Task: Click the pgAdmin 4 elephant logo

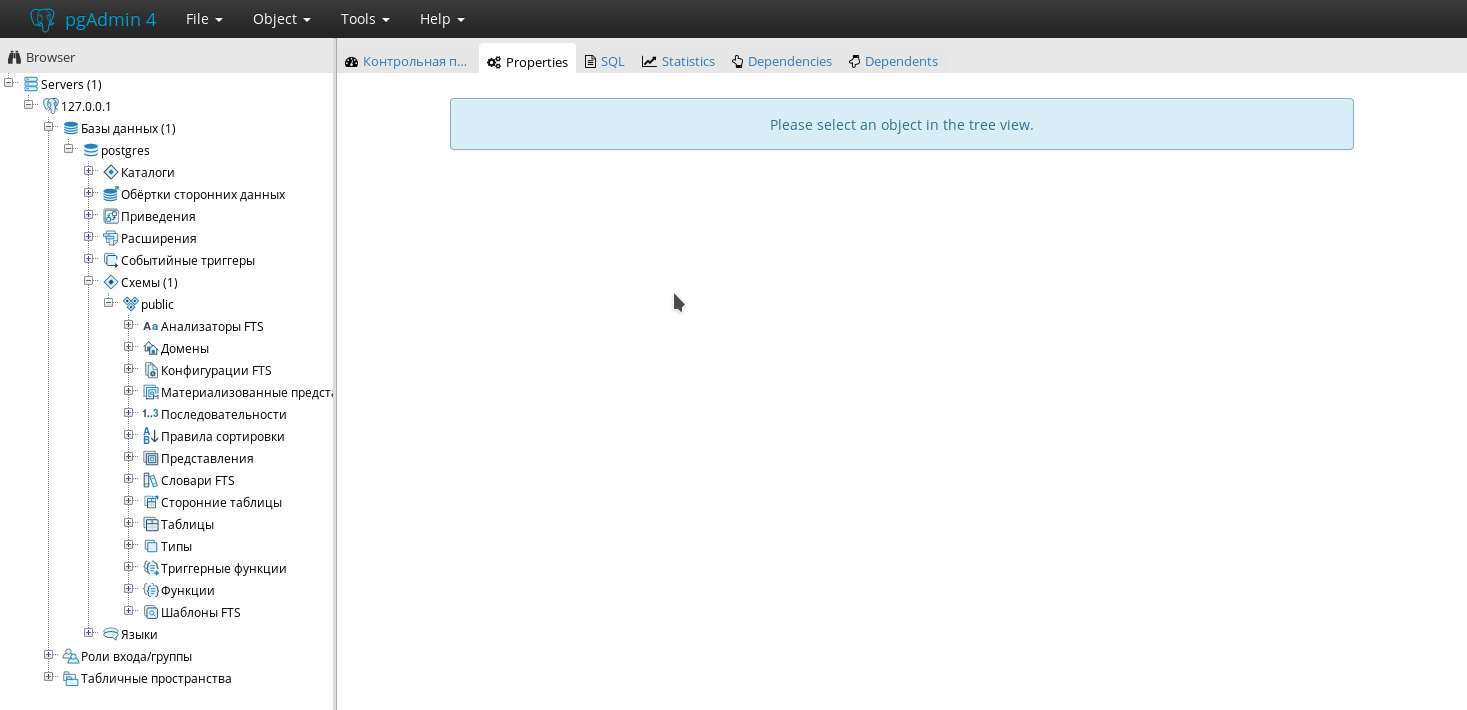Action: (x=42, y=19)
